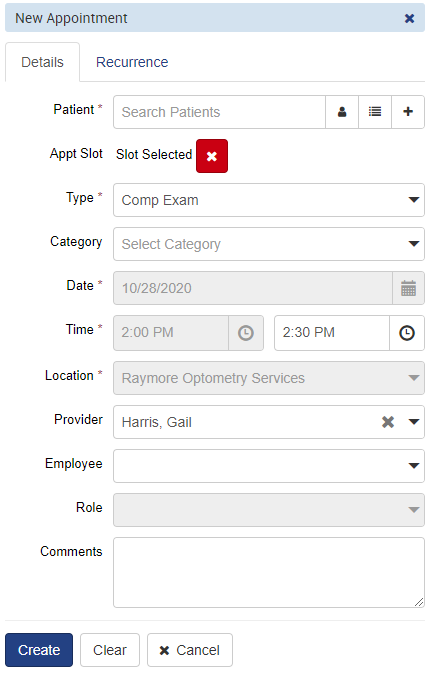
Task: Open the date calendar picker icon
Action: pyautogui.click(x=408, y=288)
